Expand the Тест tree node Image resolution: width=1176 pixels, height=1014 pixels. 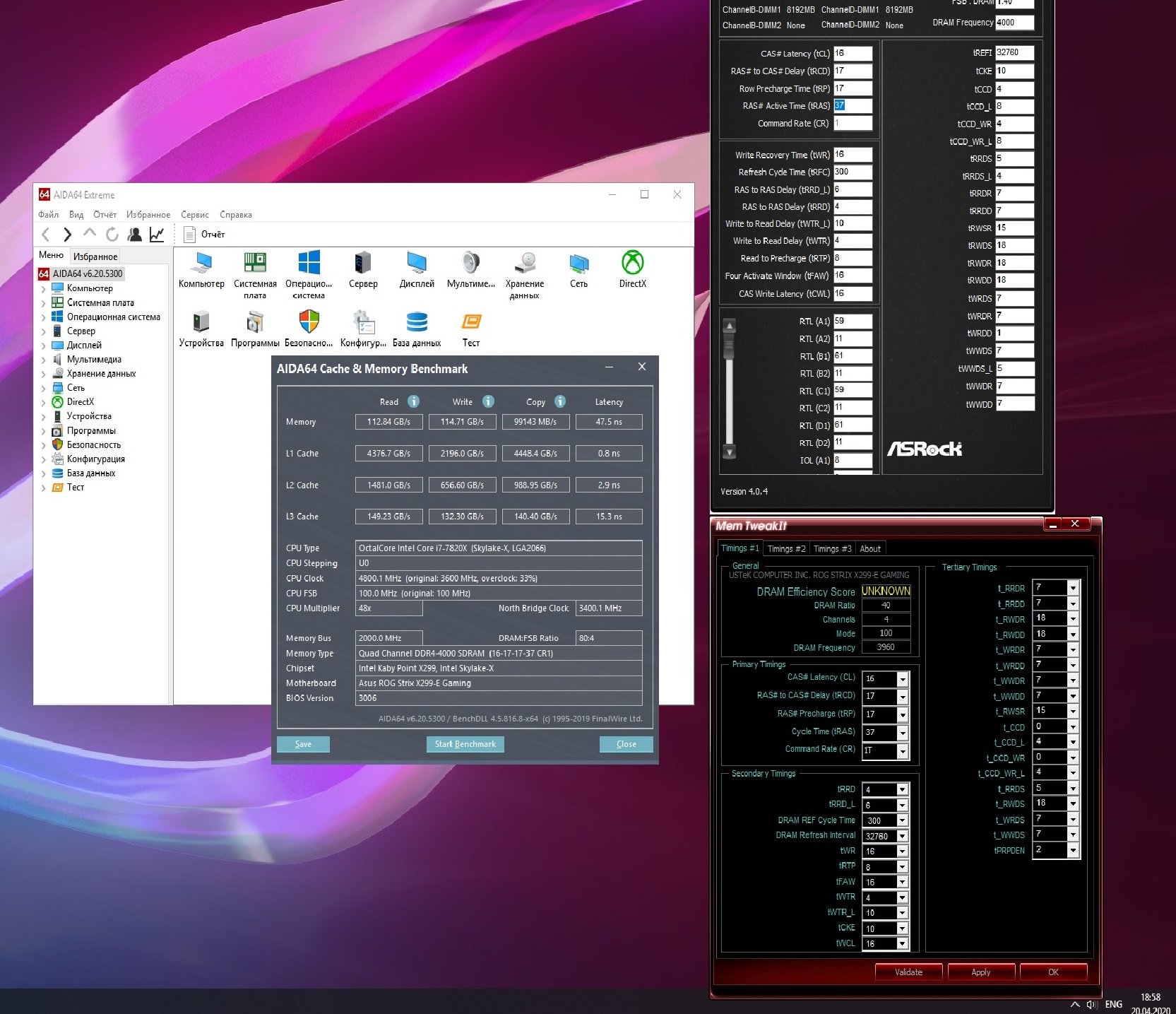pyautogui.click(x=43, y=488)
